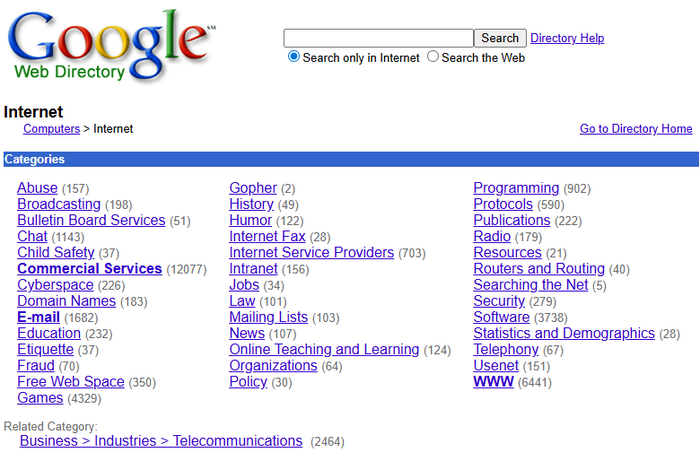The height and width of the screenshot is (470, 700).
Task: Open the Domain Names category
Action: 66,301
